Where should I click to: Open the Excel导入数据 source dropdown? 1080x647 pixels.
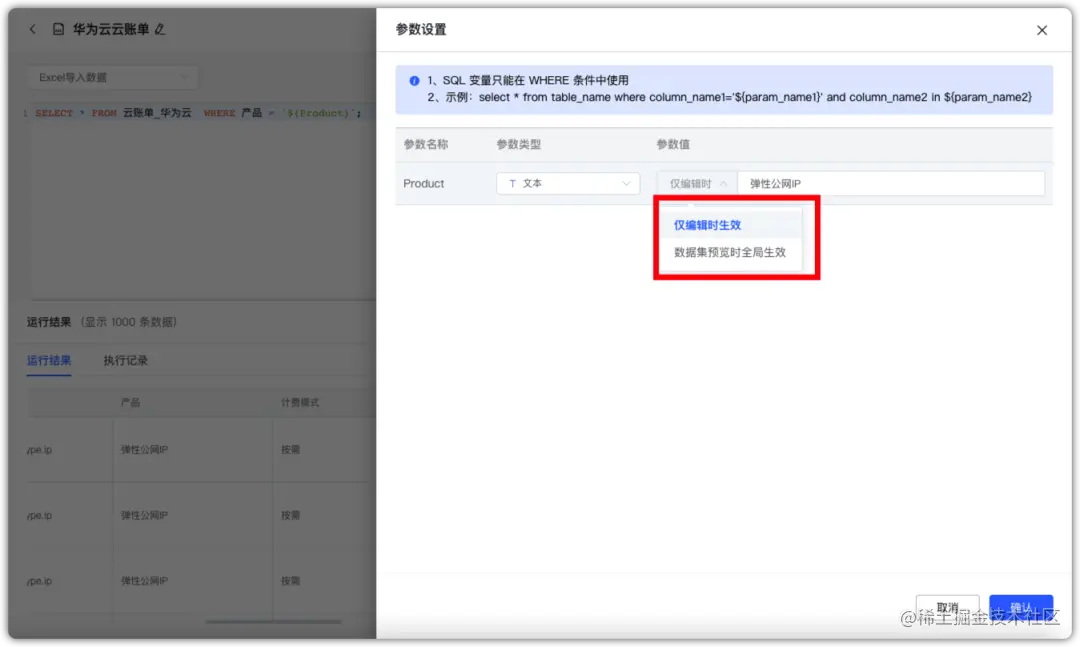tap(112, 77)
